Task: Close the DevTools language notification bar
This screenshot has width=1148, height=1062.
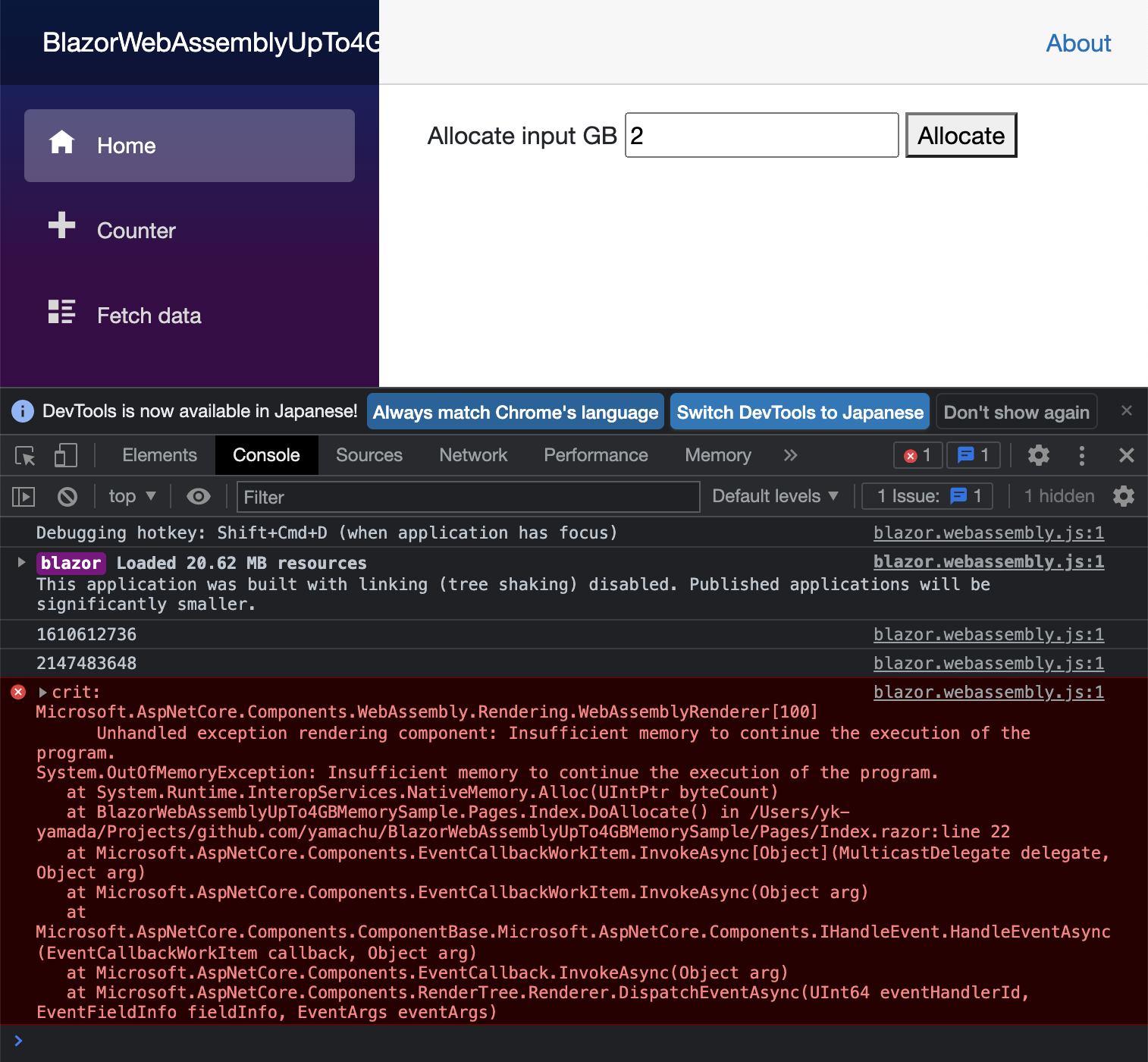Action: click(1127, 410)
